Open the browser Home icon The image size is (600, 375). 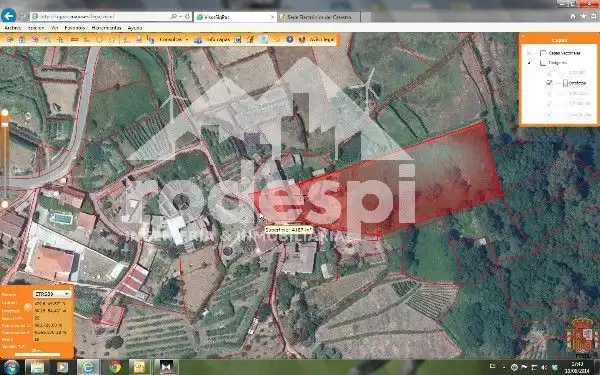[573, 16]
